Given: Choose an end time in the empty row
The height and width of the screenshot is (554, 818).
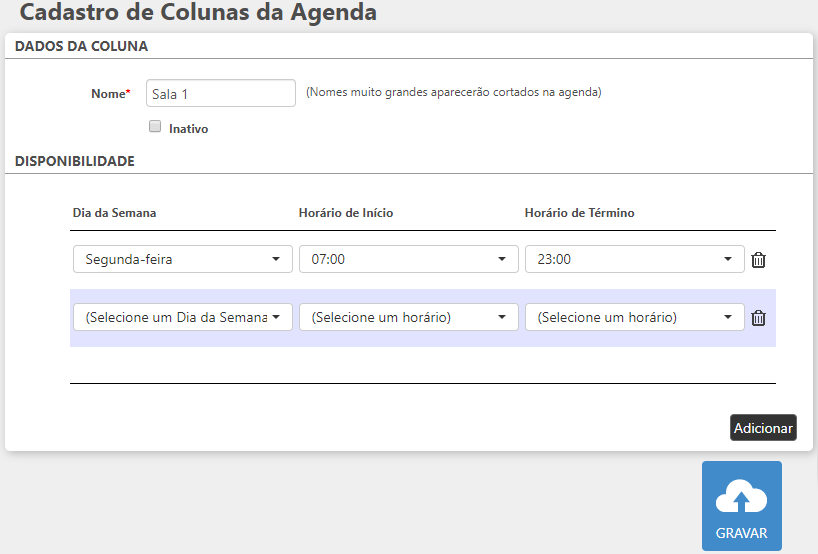Looking at the screenshot, I should [x=634, y=317].
